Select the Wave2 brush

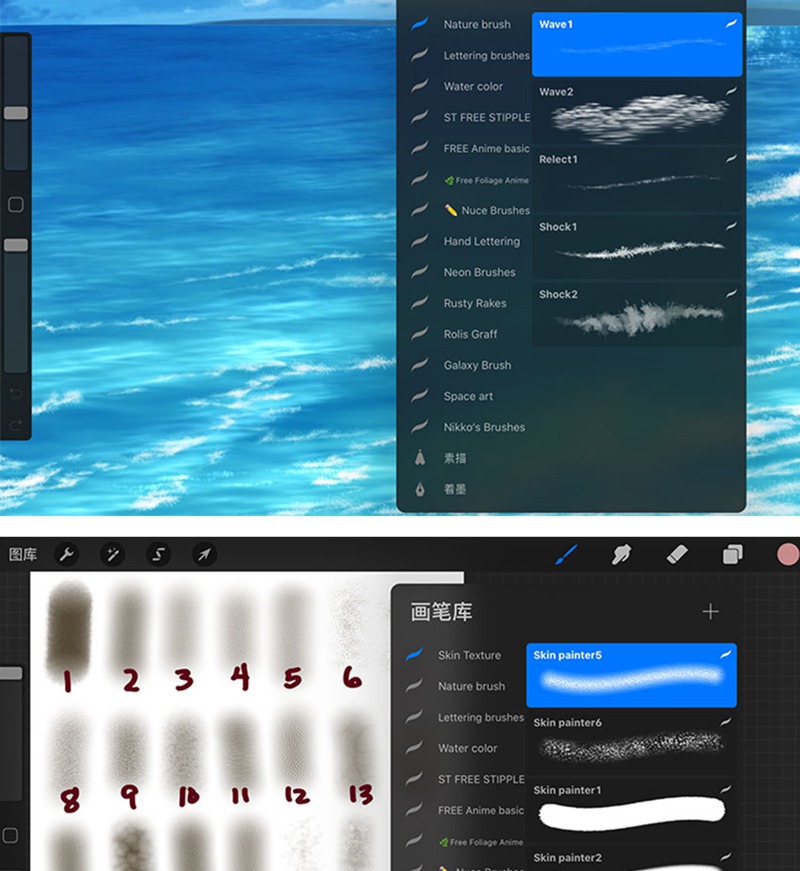[x=637, y=112]
